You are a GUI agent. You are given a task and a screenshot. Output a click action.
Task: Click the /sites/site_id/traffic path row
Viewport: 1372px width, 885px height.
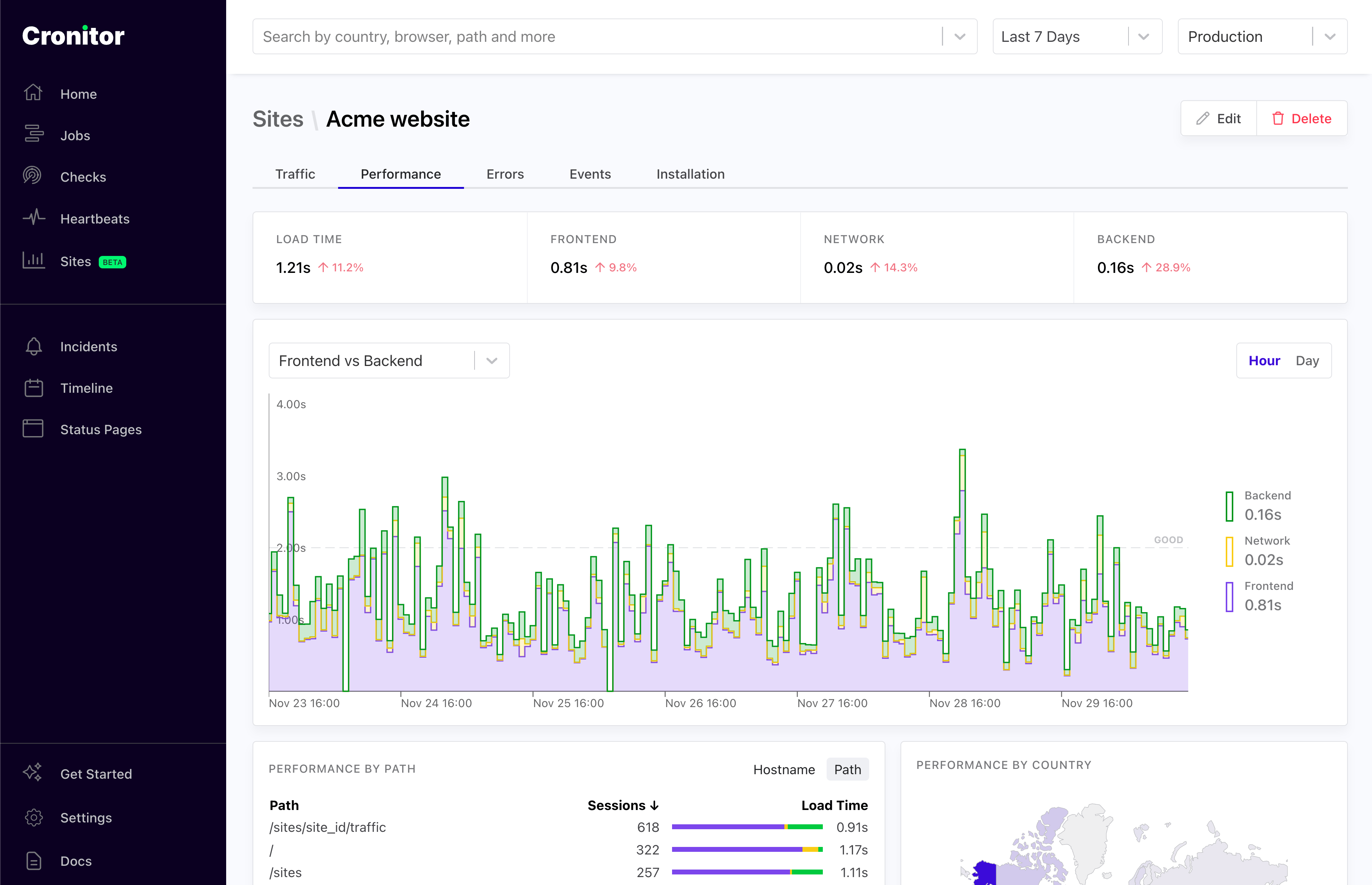click(569, 828)
